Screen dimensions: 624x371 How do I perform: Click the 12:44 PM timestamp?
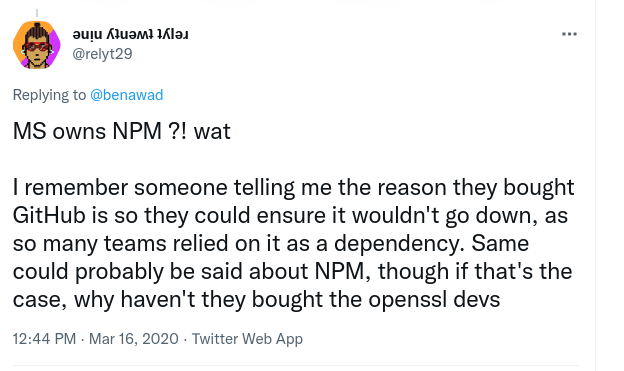pyautogui.click(x=44, y=339)
